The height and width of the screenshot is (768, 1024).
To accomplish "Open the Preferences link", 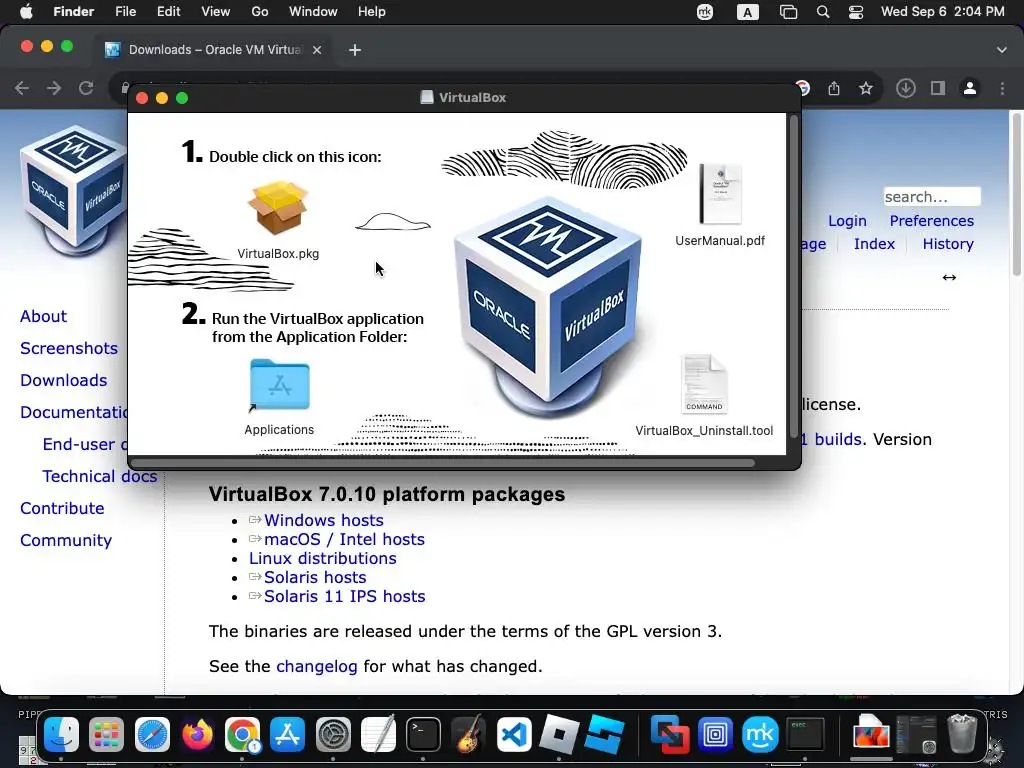I will (x=931, y=221).
